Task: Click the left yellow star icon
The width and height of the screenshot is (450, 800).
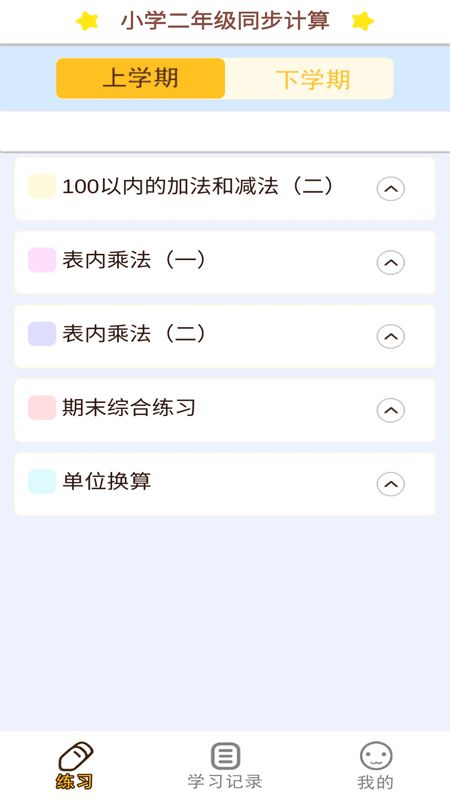Action: point(87,21)
